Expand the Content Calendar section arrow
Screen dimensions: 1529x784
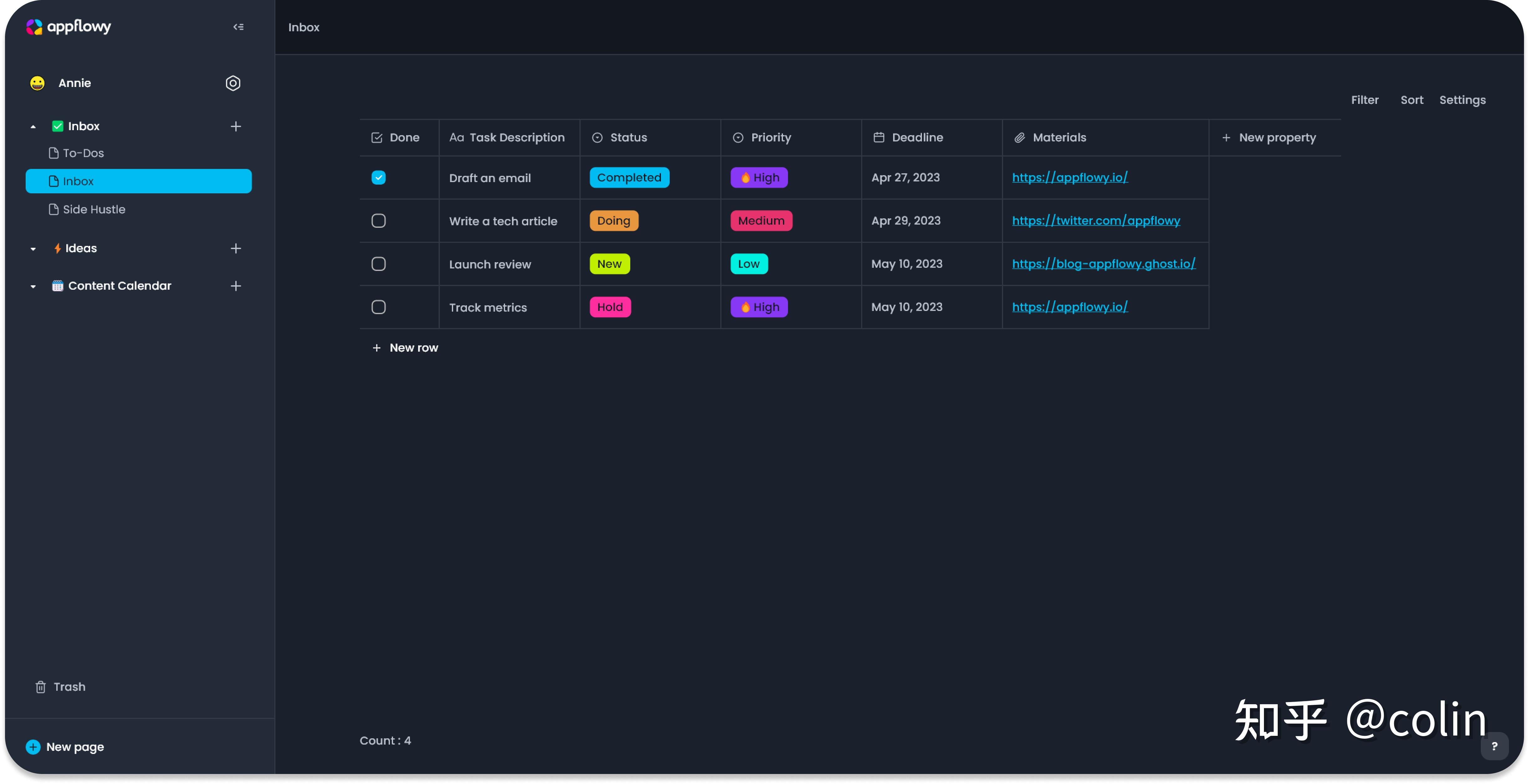[x=33, y=286]
